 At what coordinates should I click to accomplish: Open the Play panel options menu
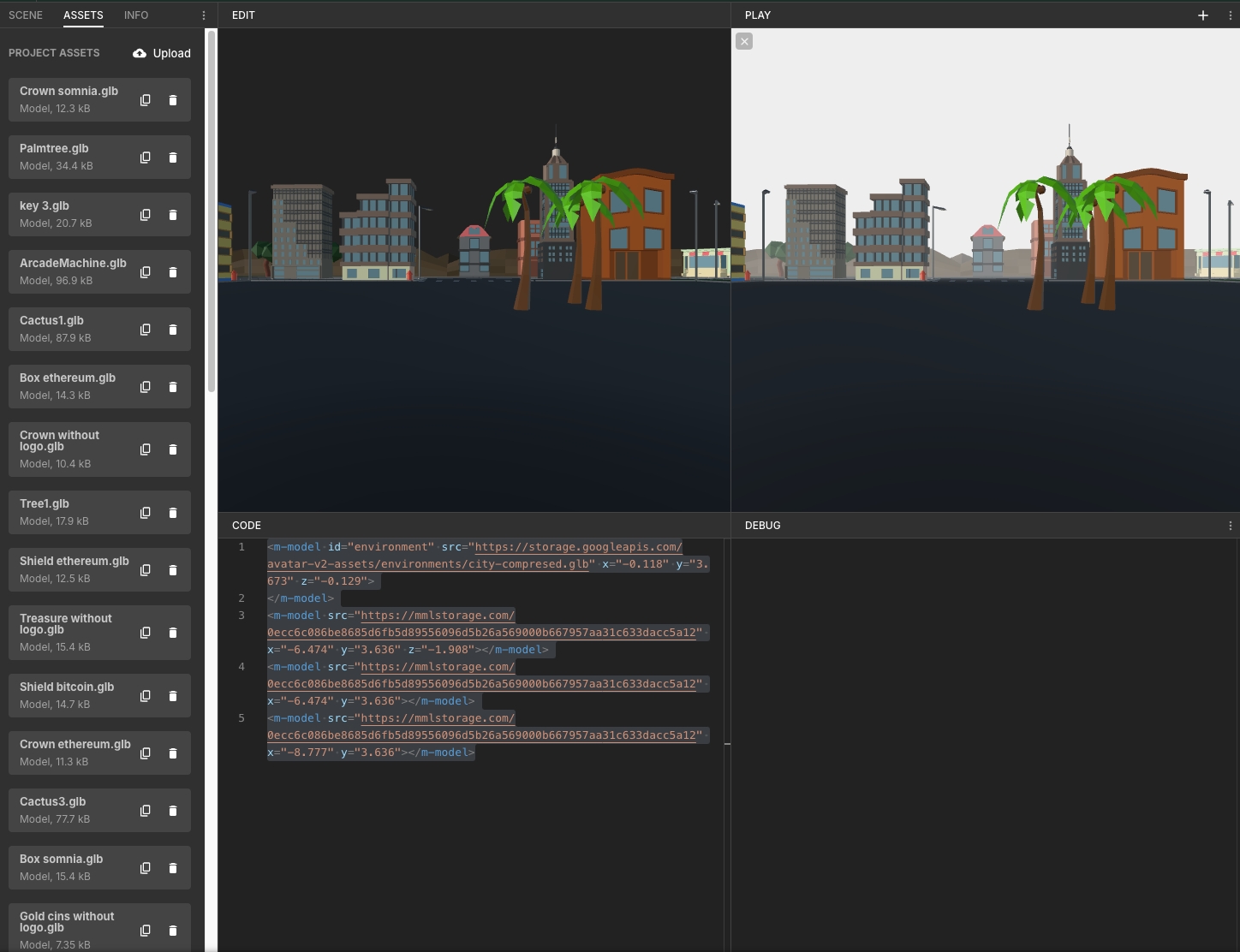click(x=1231, y=15)
